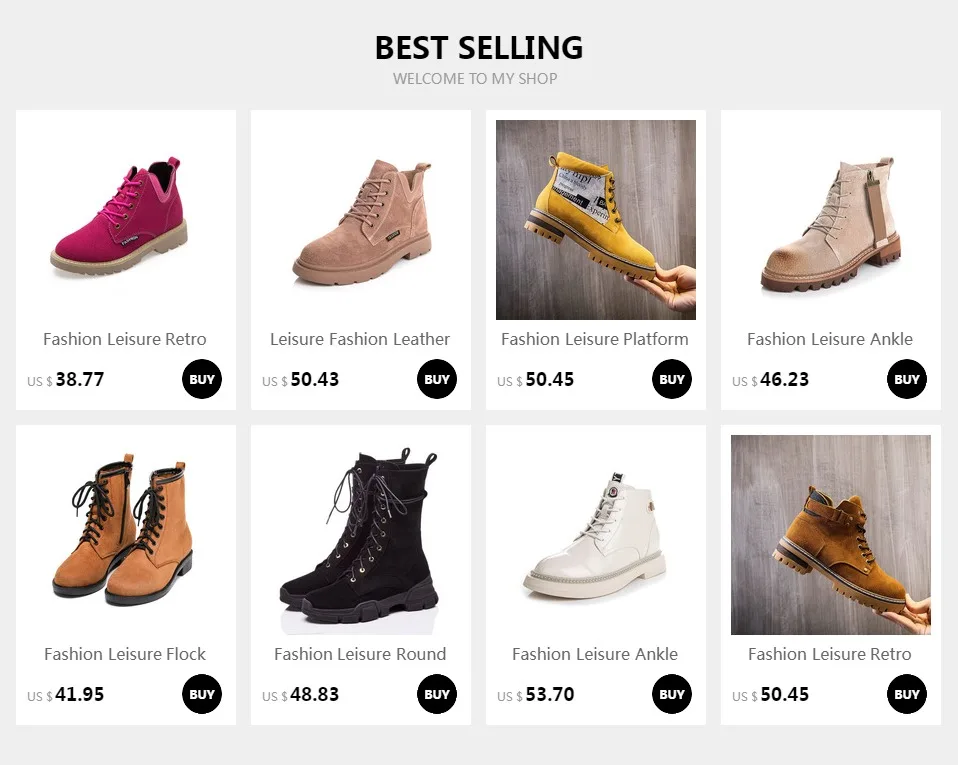Buy the $41.95 brown flock boots
Screen dimensions: 958x765
pos(202,694)
